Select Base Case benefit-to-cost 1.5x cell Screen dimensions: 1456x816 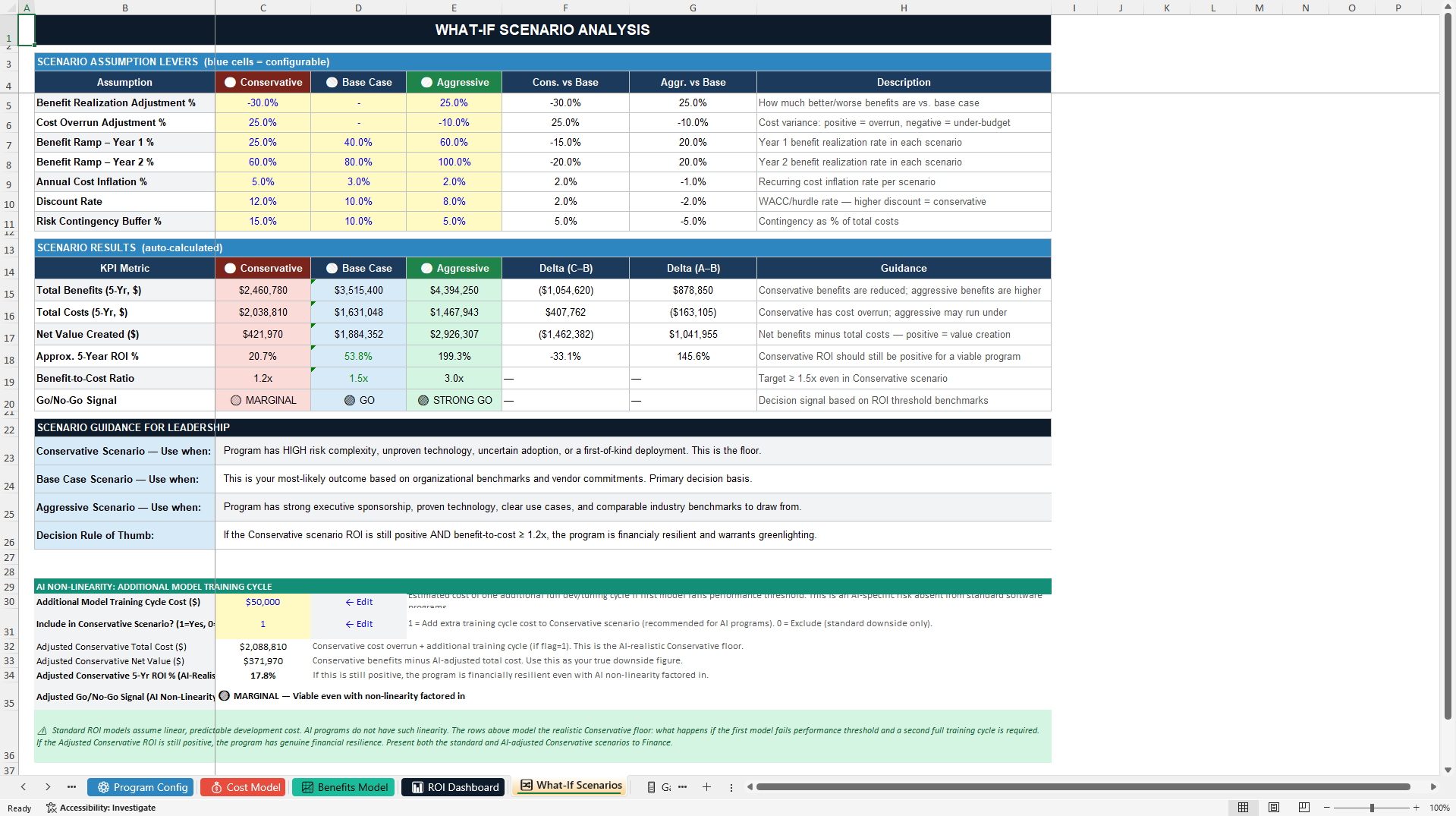[x=359, y=378]
